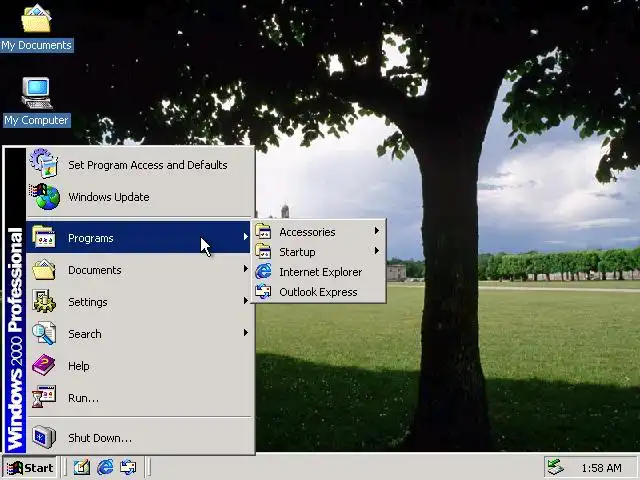Screen dimensions: 640x480
Task: Click the Shut Down monitor icon
Action: pyautogui.click(x=44, y=437)
